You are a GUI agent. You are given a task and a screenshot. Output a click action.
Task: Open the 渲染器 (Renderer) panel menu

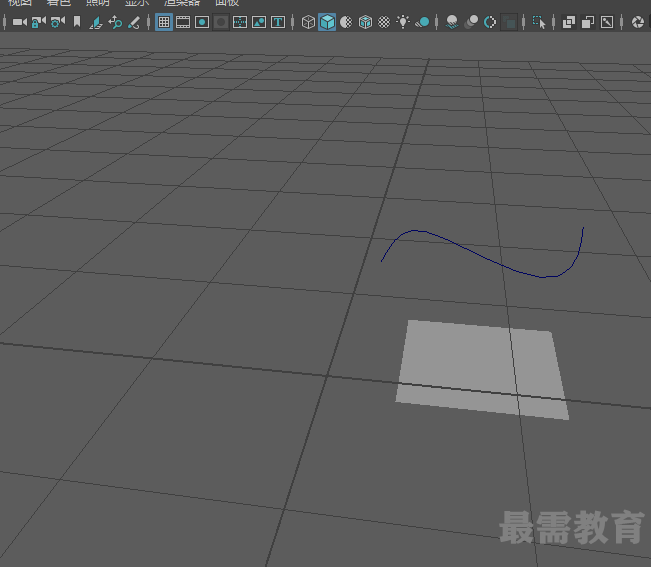pos(182,2)
